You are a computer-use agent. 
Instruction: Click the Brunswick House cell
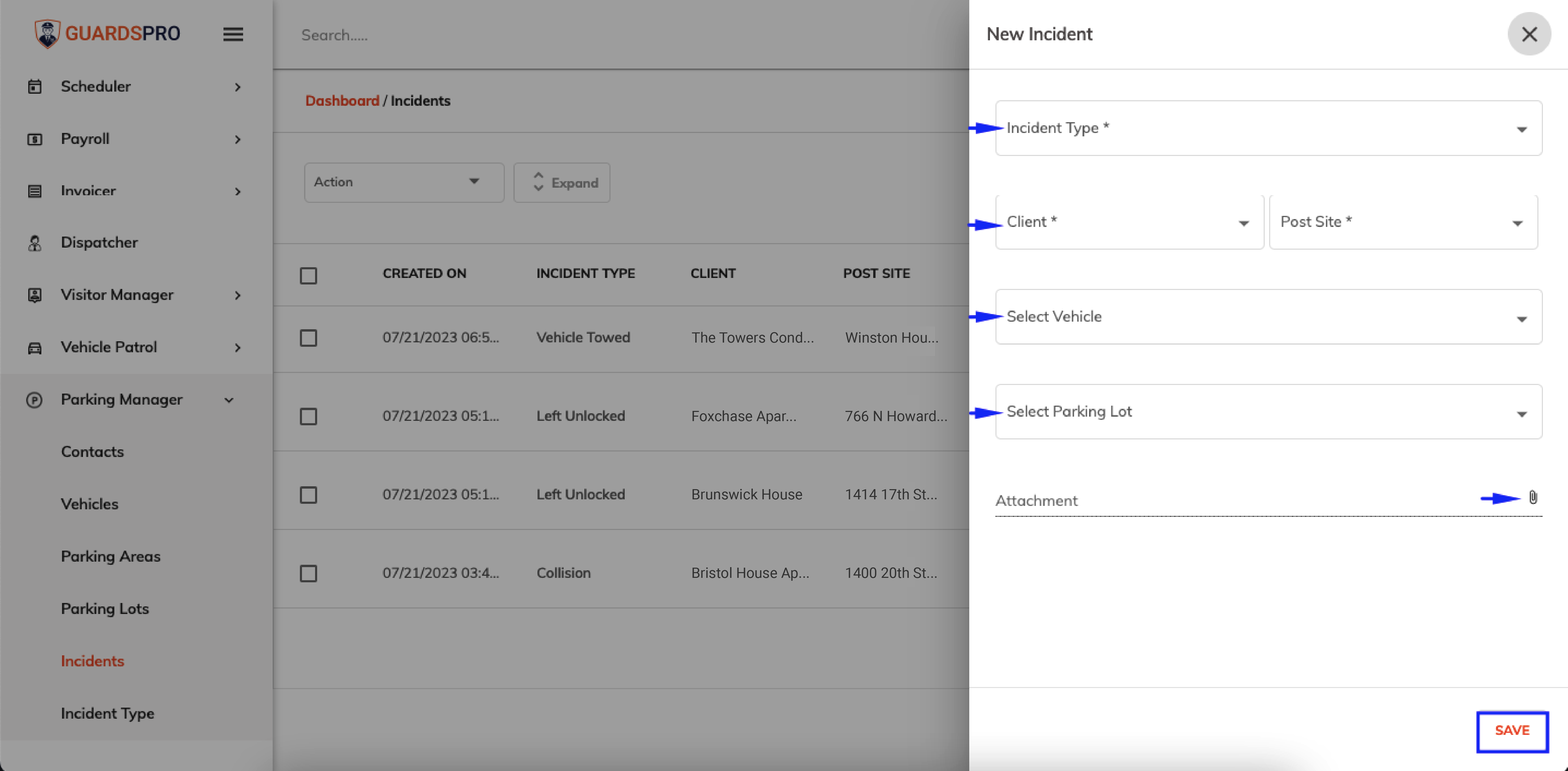click(x=747, y=495)
